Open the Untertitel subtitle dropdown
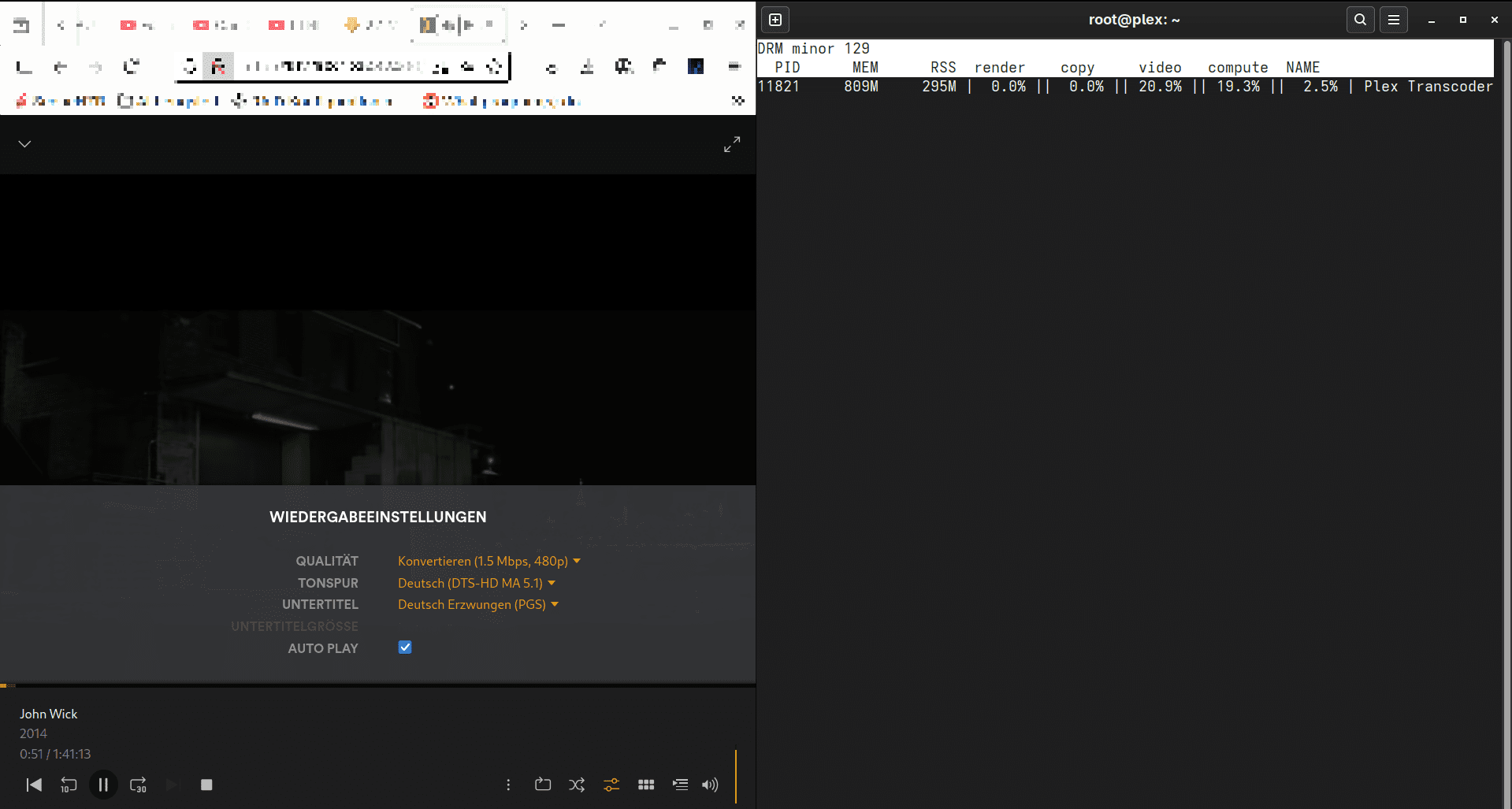The image size is (1512, 809). coord(478,604)
